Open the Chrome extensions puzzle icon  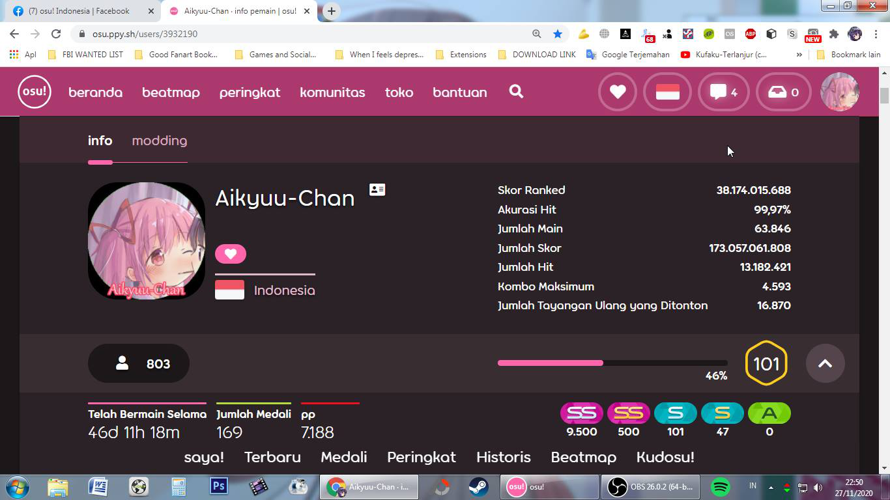(834, 34)
